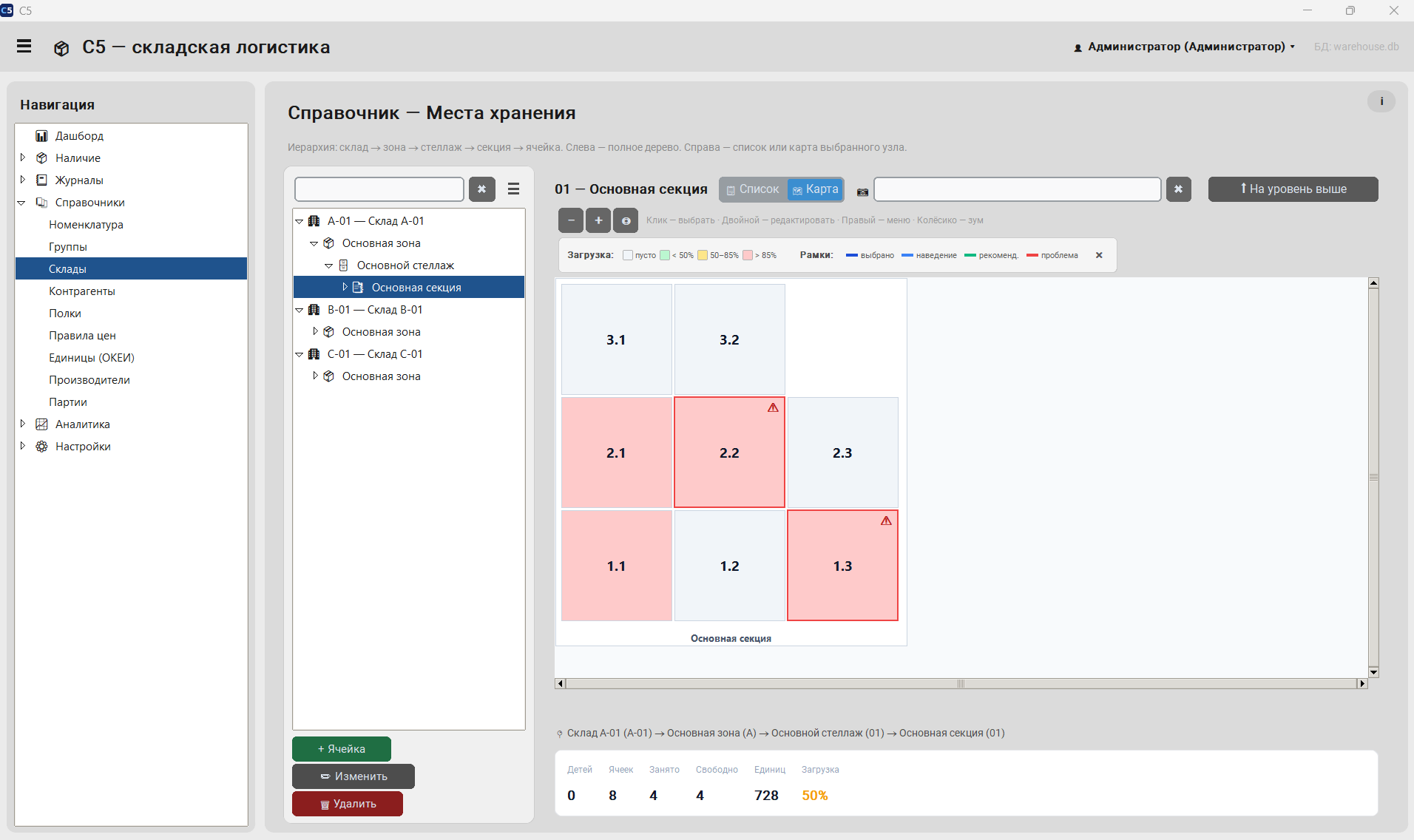Go up with На уровень выше

pyautogui.click(x=1293, y=189)
